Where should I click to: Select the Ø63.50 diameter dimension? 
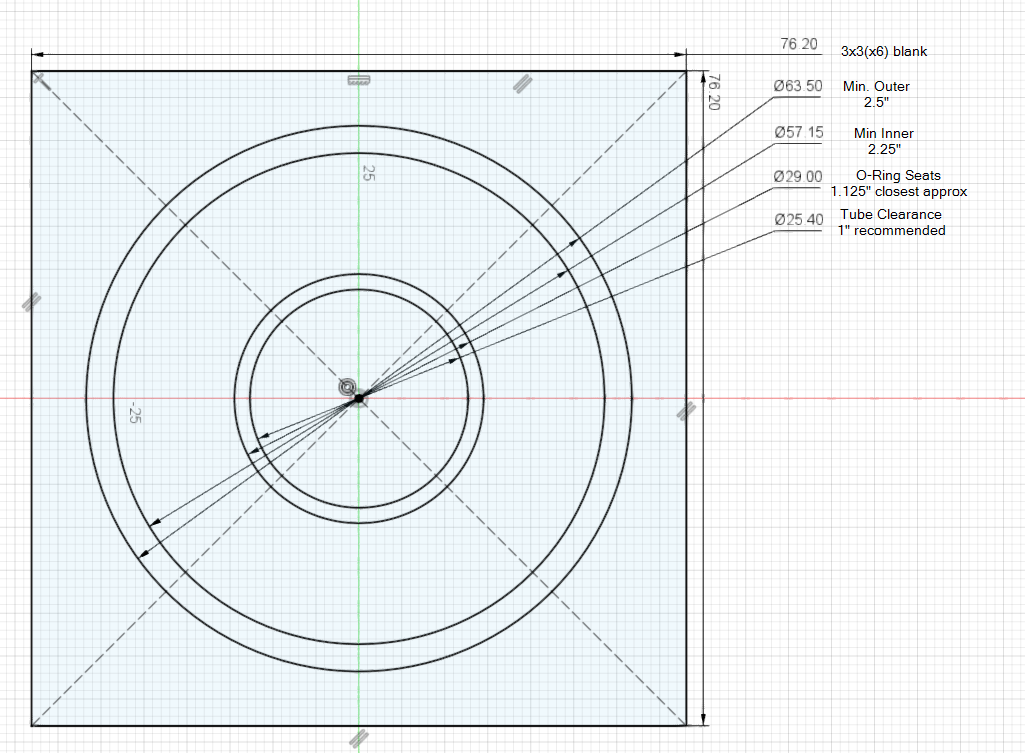(x=798, y=87)
